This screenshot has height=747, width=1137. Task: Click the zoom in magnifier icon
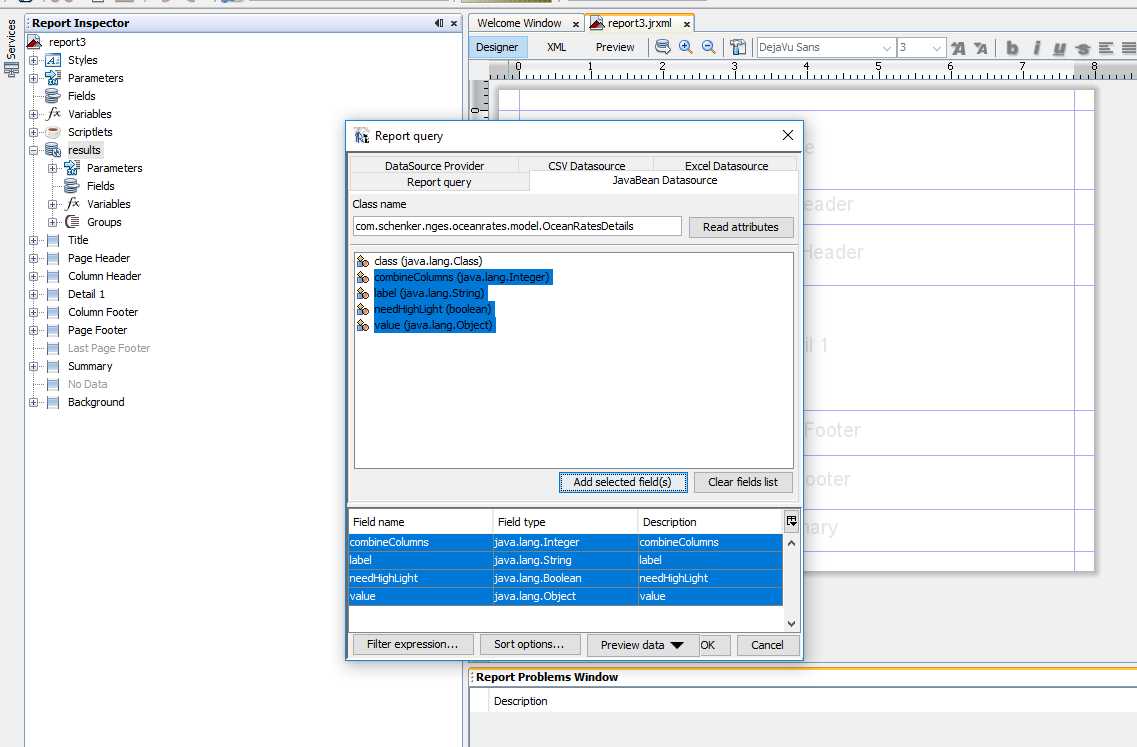685,47
